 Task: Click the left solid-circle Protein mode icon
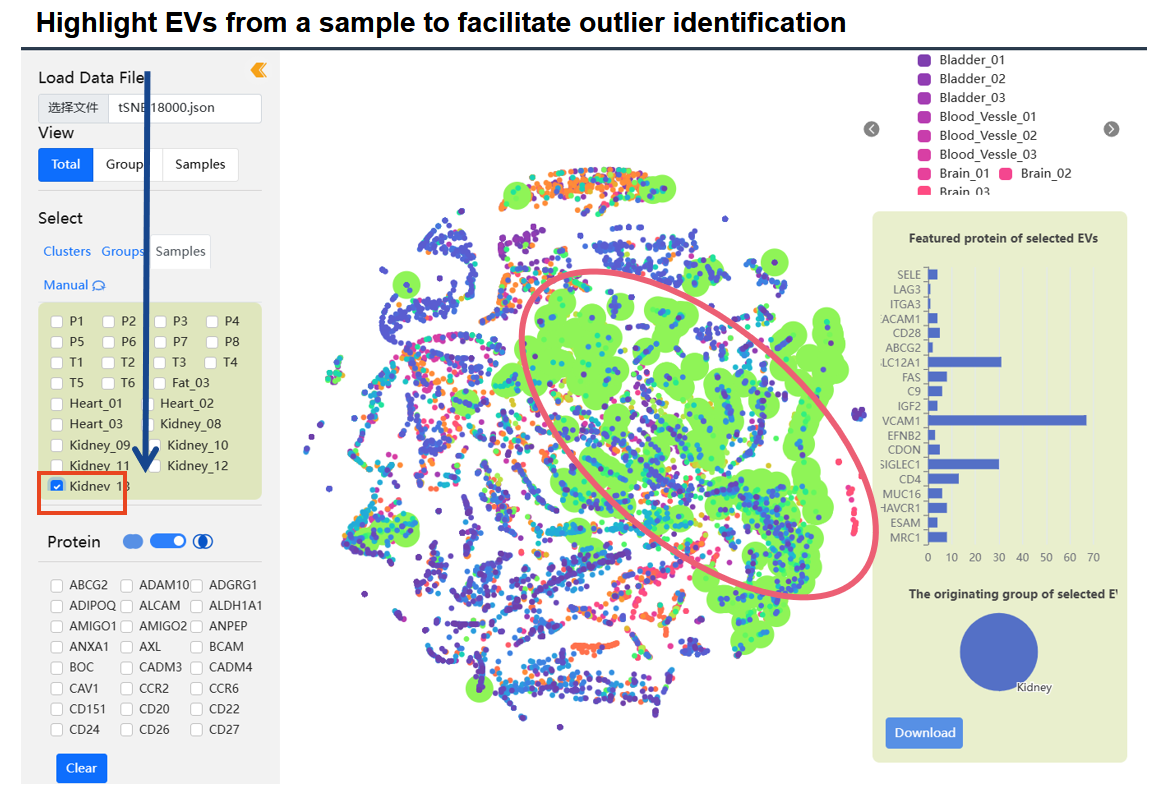[x=133, y=542]
